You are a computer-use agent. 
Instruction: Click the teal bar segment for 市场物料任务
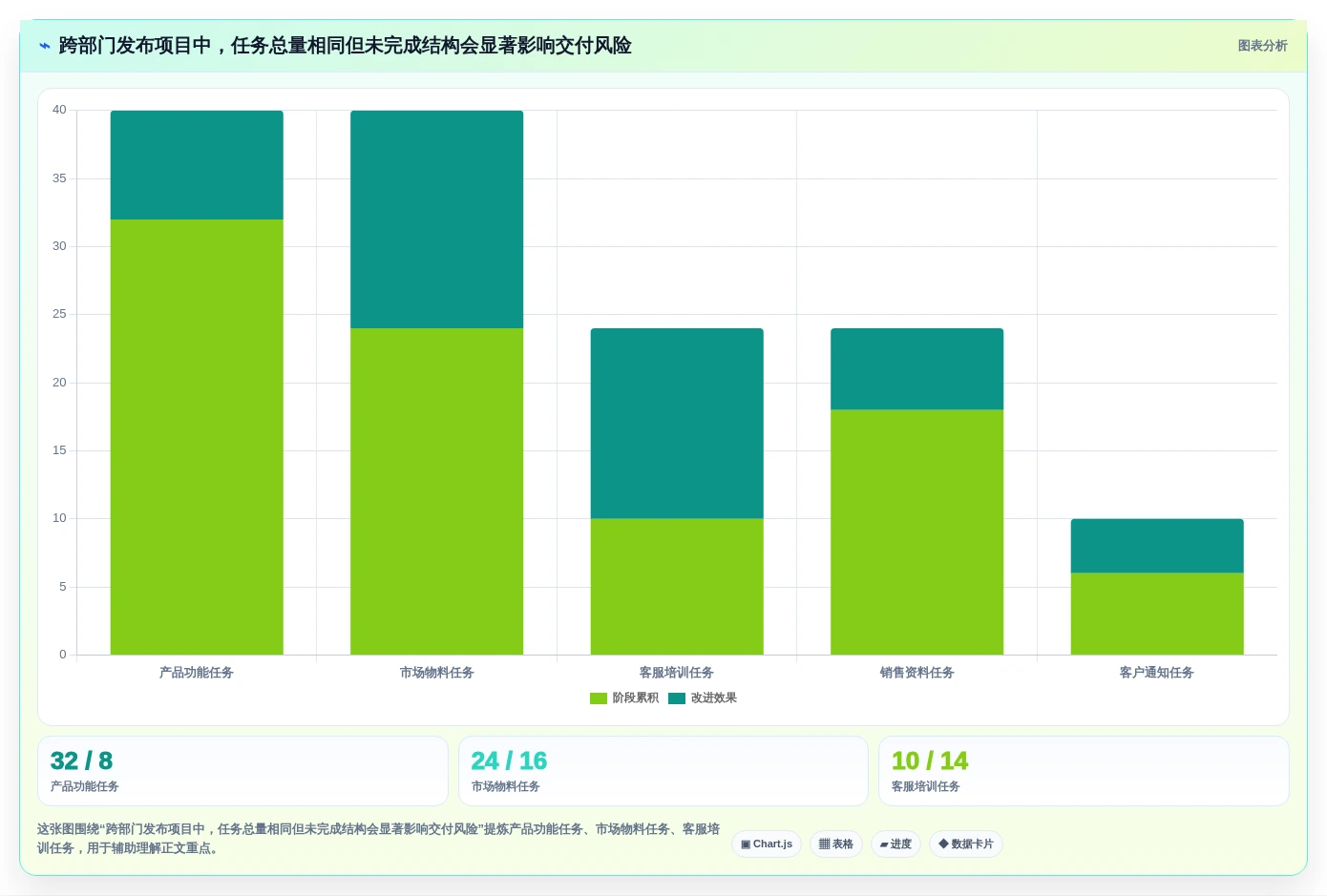(x=437, y=219)
